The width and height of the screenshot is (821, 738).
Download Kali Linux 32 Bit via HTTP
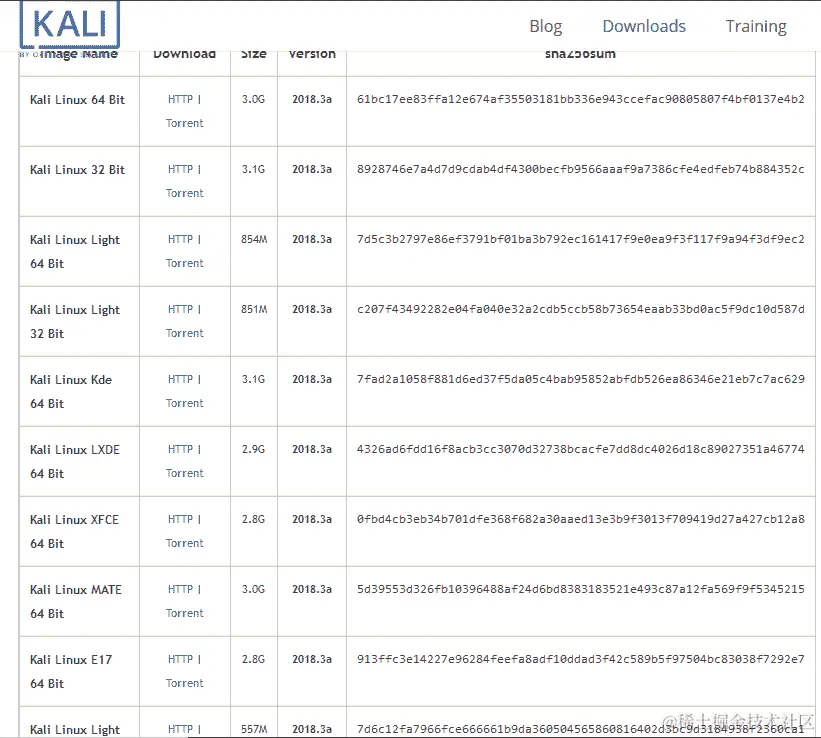pos(180,169)
